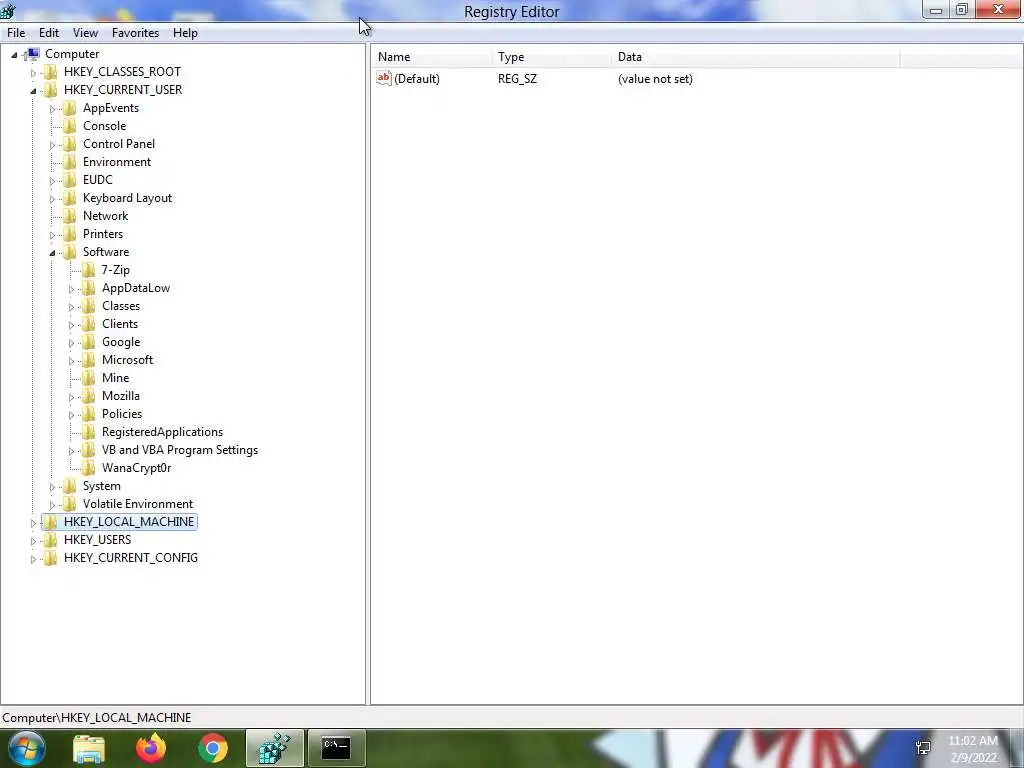Select the Microsoft key label
1024x768 pixels.
pyautogui.click(x=127, y=360)
